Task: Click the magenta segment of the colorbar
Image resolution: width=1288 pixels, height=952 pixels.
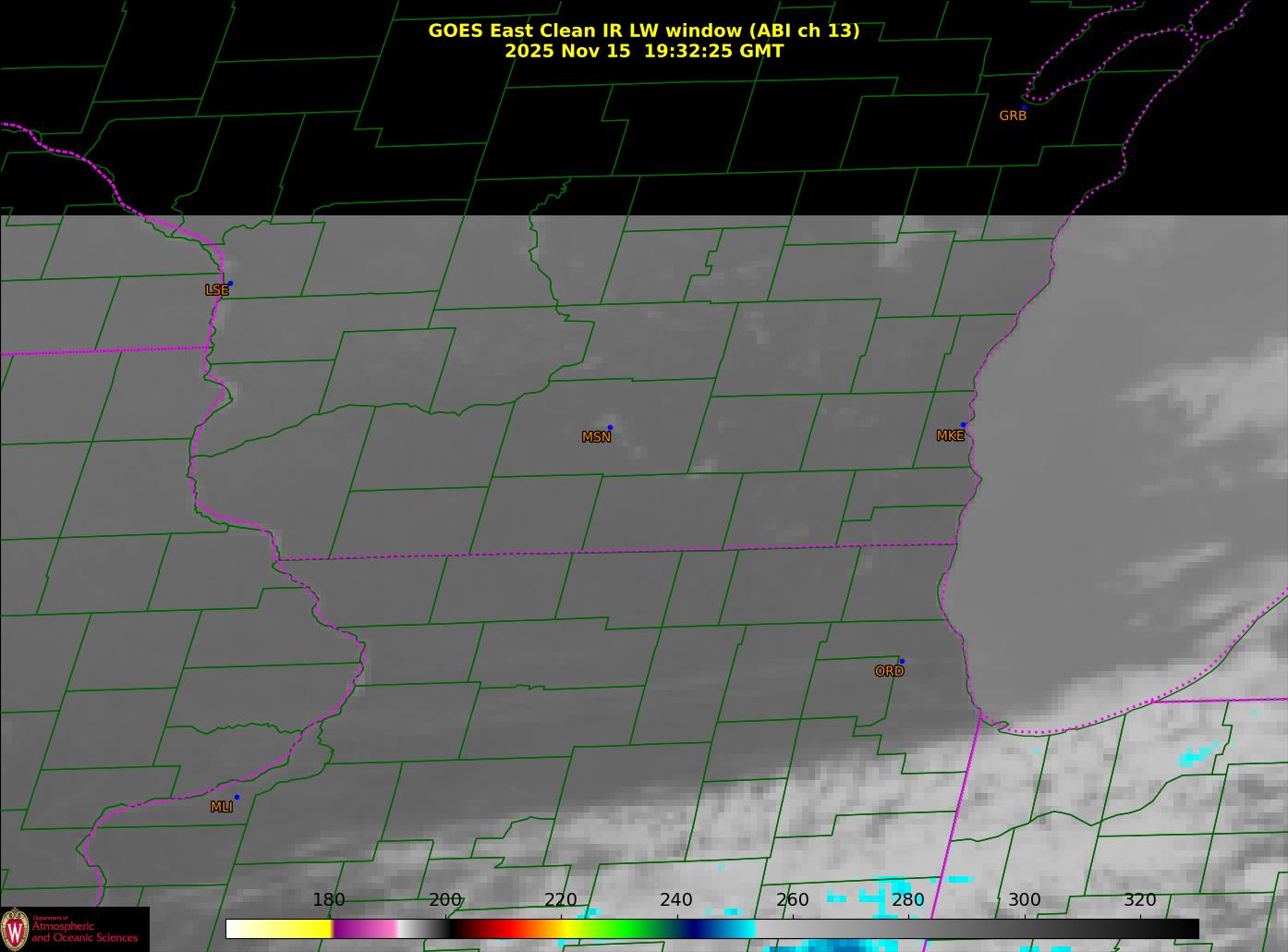Action: click(x=365, y=928)
